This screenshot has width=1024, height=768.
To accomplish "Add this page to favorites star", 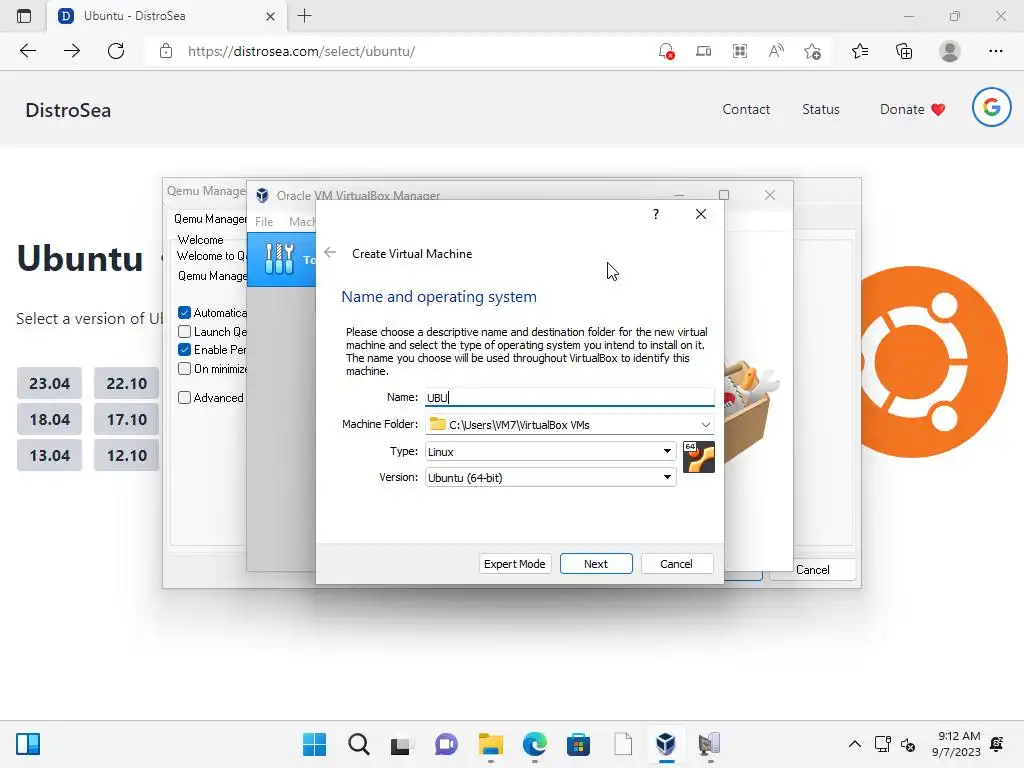I will tap(812, 51).
